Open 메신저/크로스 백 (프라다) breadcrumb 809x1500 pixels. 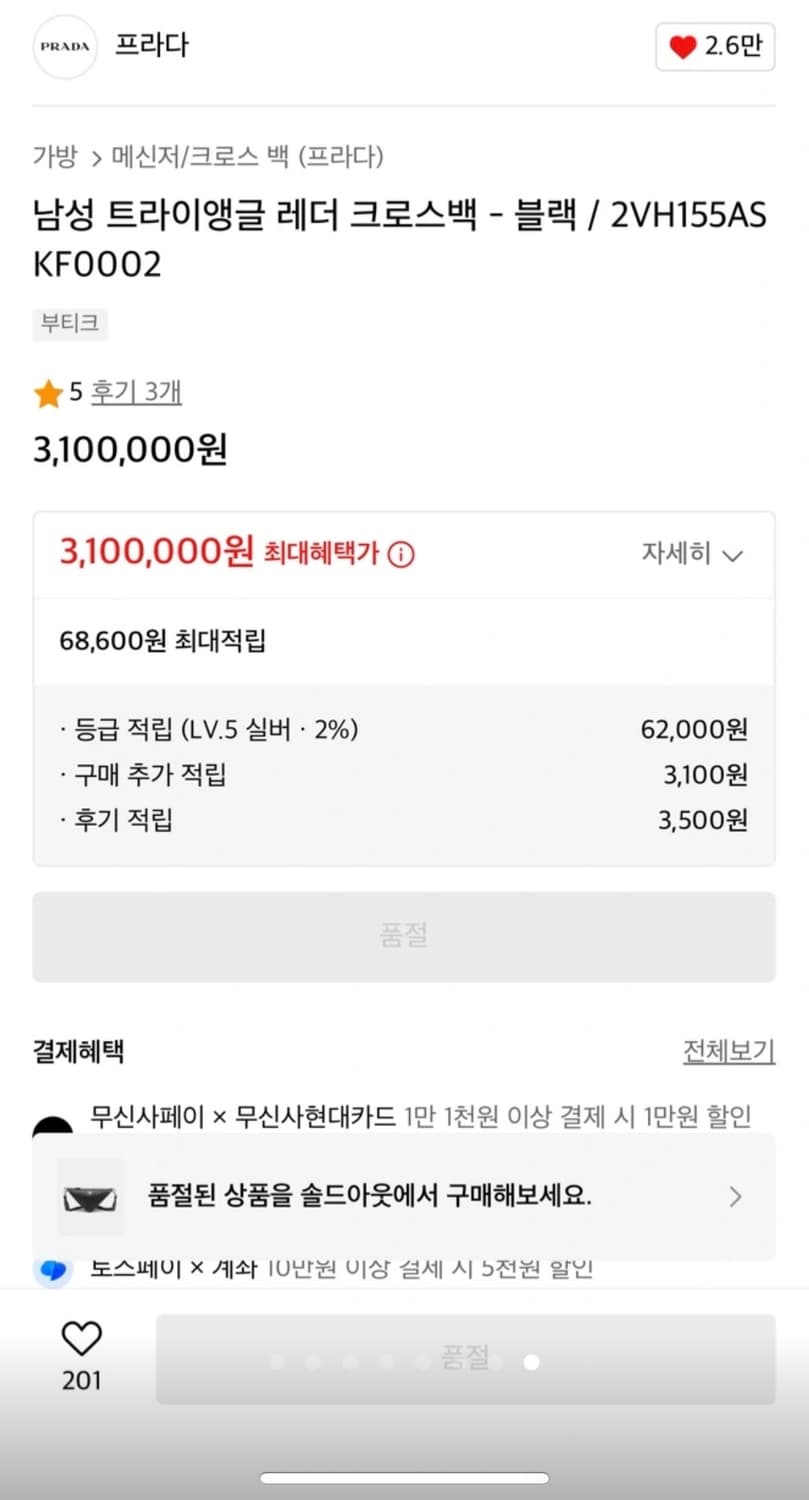click(x=247, y=157)
